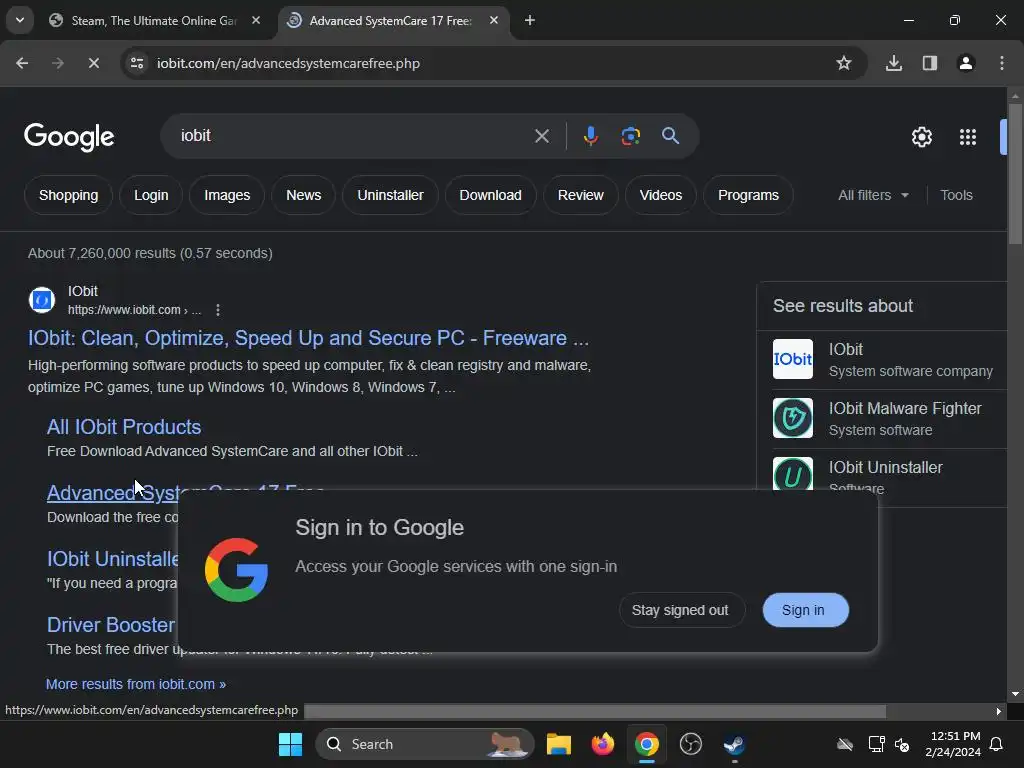Open the Advanced SystemCare 17 sitelink

click(x=111, y=493)
